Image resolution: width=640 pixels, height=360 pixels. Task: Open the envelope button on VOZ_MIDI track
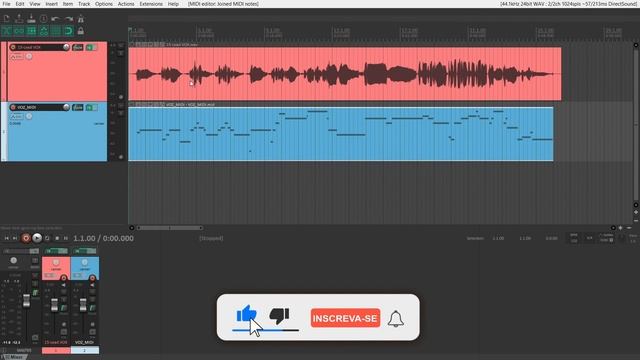(x=17, y=117)
